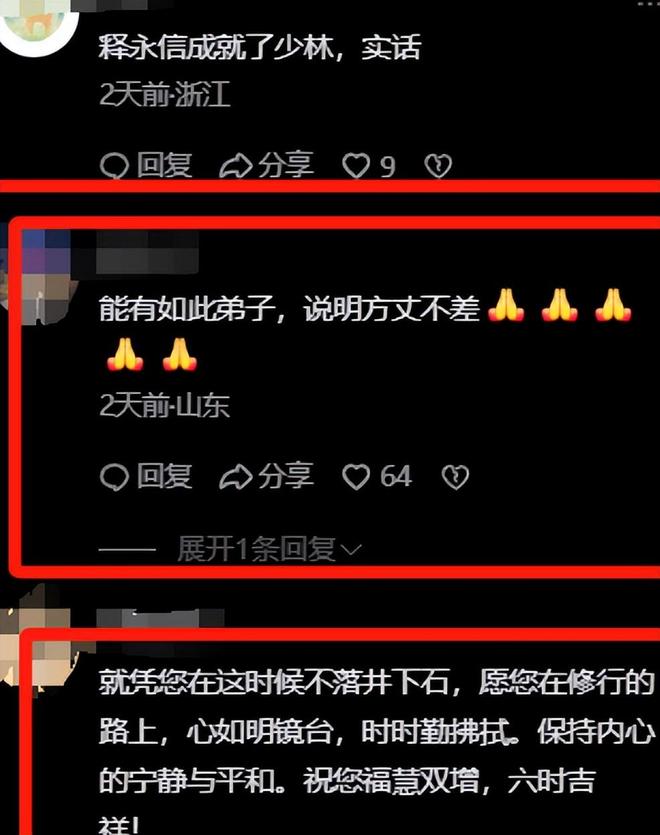Click the chevron next to 展开1条回复
Viewport: 660px width, 835px height.
click(x=351, y=550)
